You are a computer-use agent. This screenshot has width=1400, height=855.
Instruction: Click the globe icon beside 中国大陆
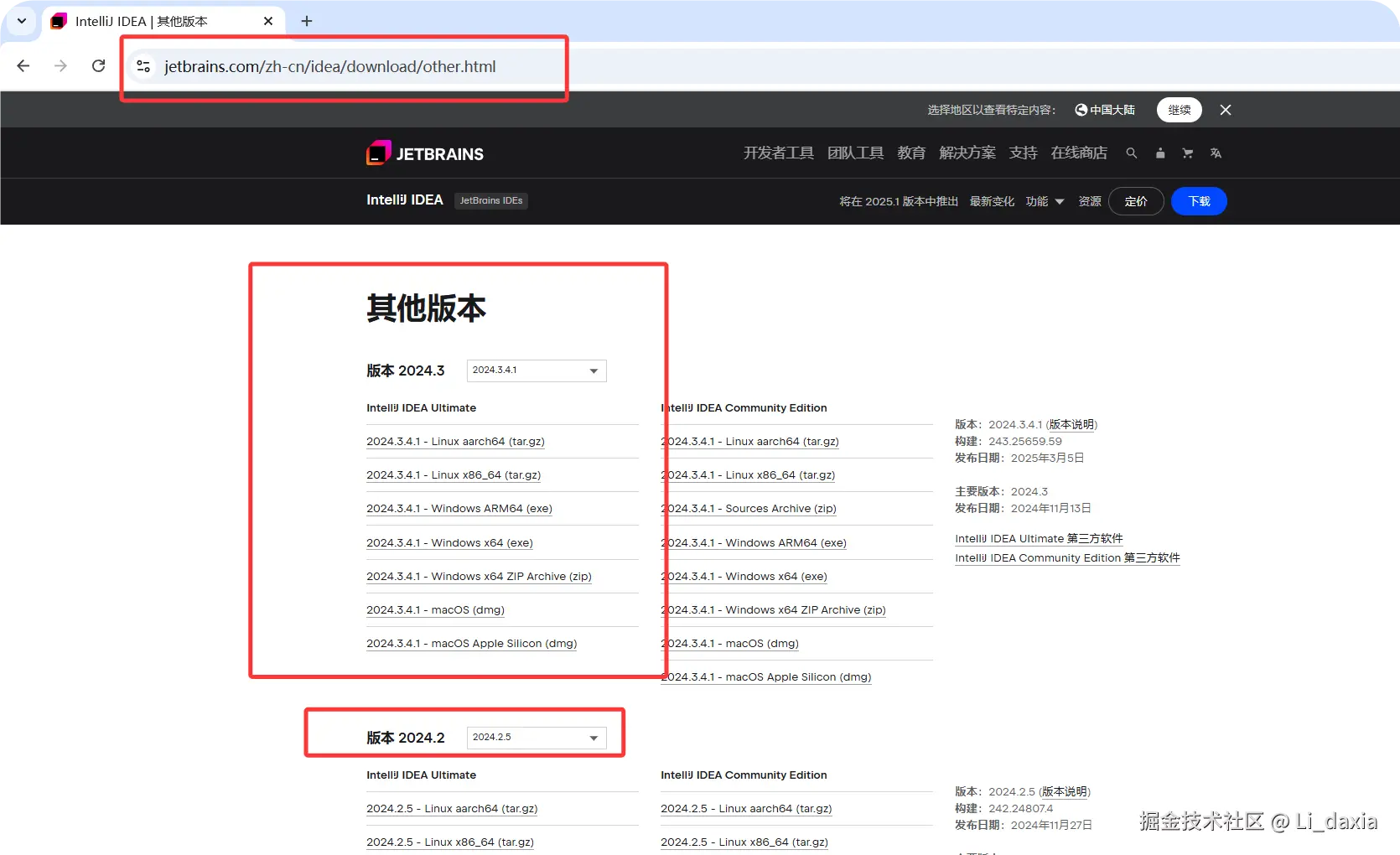point(1080,110)
